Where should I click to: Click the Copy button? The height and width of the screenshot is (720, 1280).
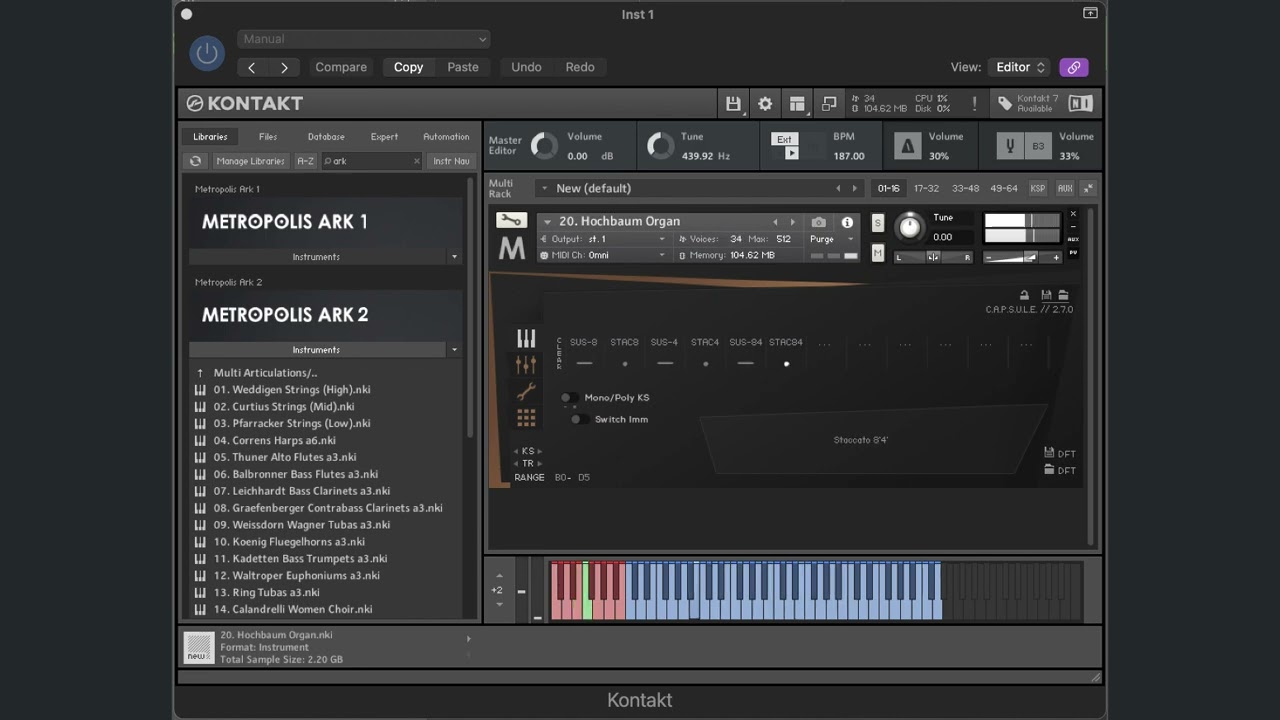click(x=408, y=67)
